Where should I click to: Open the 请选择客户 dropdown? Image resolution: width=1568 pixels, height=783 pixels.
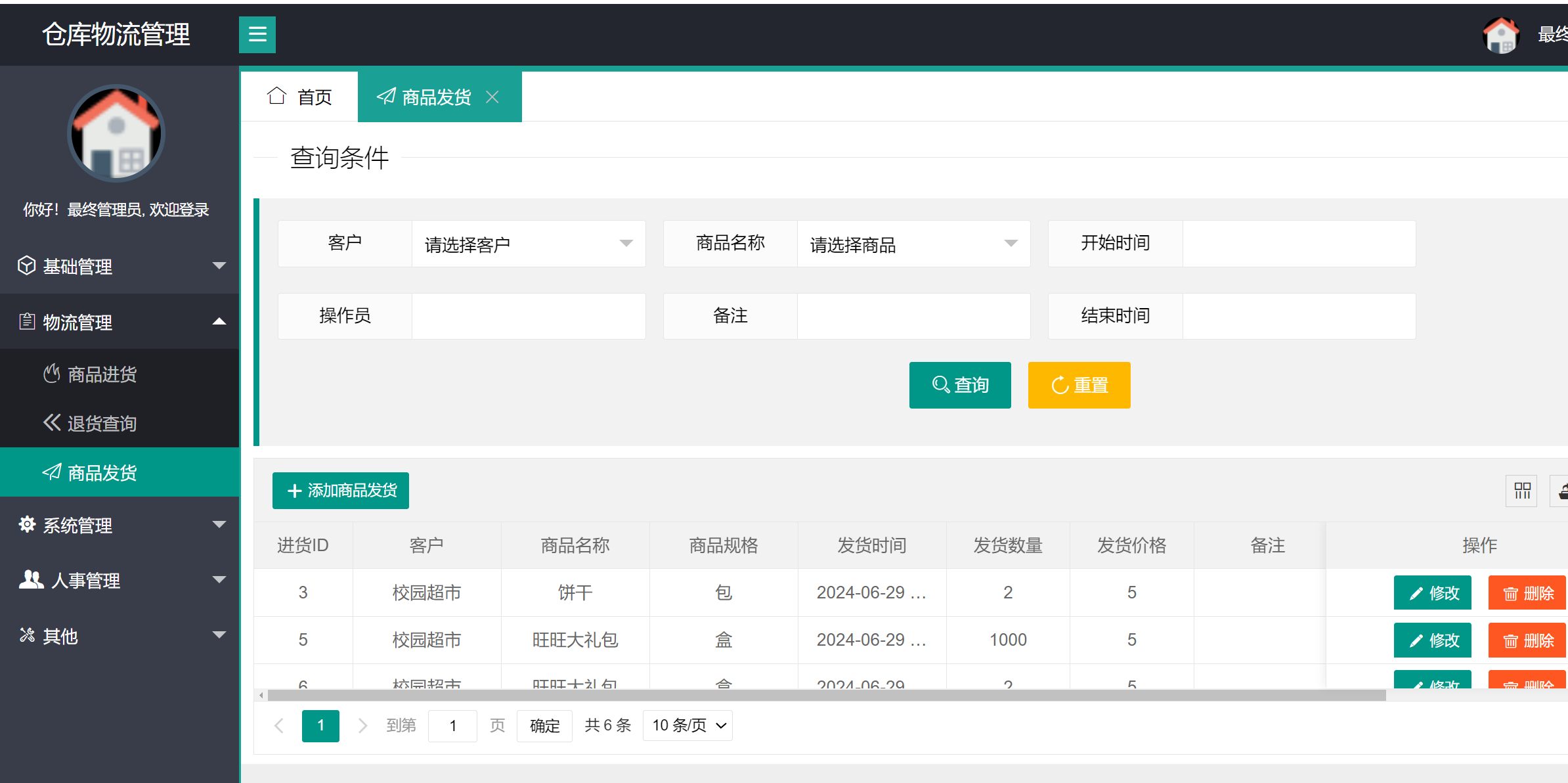click(x=529, y=244)
